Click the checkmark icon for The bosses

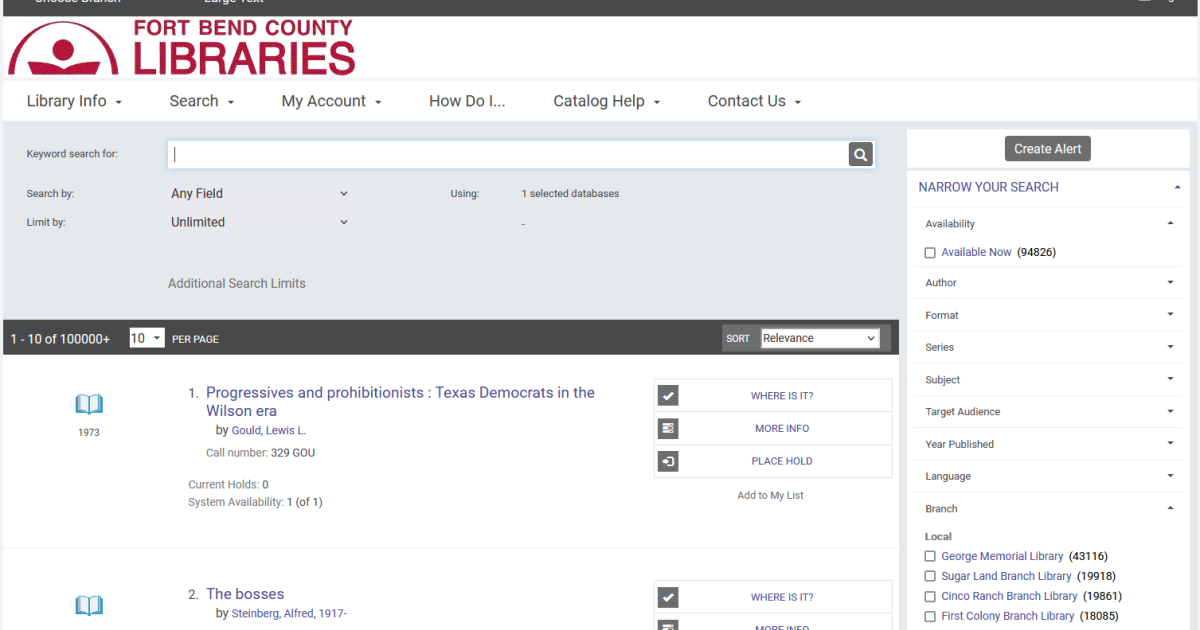pos(668,597)
